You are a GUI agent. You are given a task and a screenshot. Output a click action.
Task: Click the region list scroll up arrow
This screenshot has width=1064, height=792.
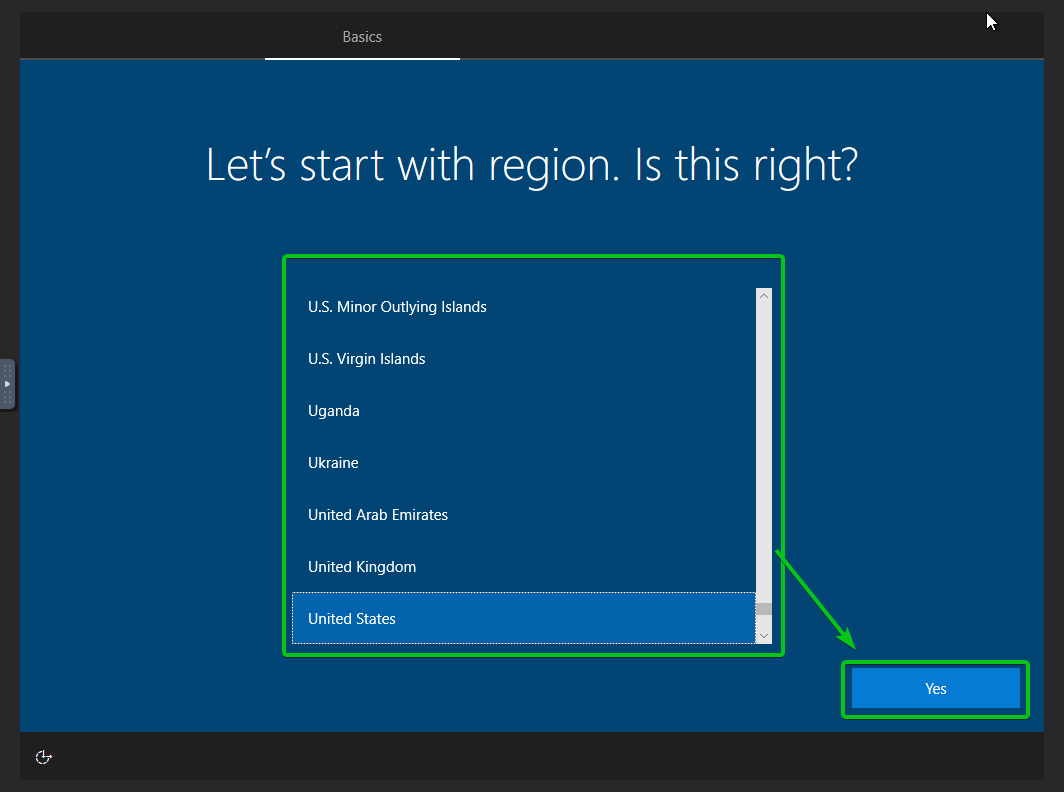(764, 296)
